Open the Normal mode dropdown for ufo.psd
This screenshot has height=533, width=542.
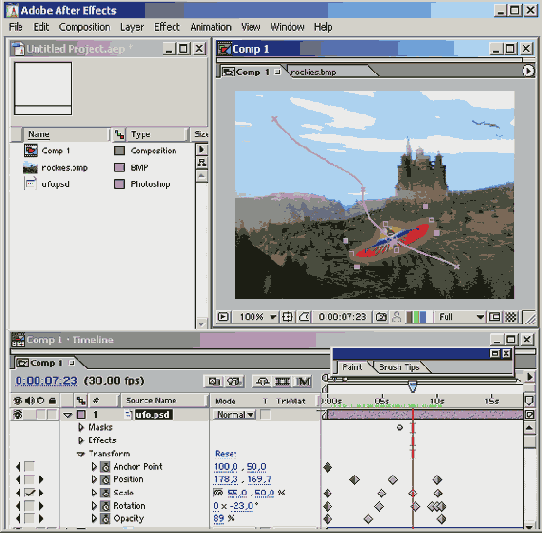point(235,414)
